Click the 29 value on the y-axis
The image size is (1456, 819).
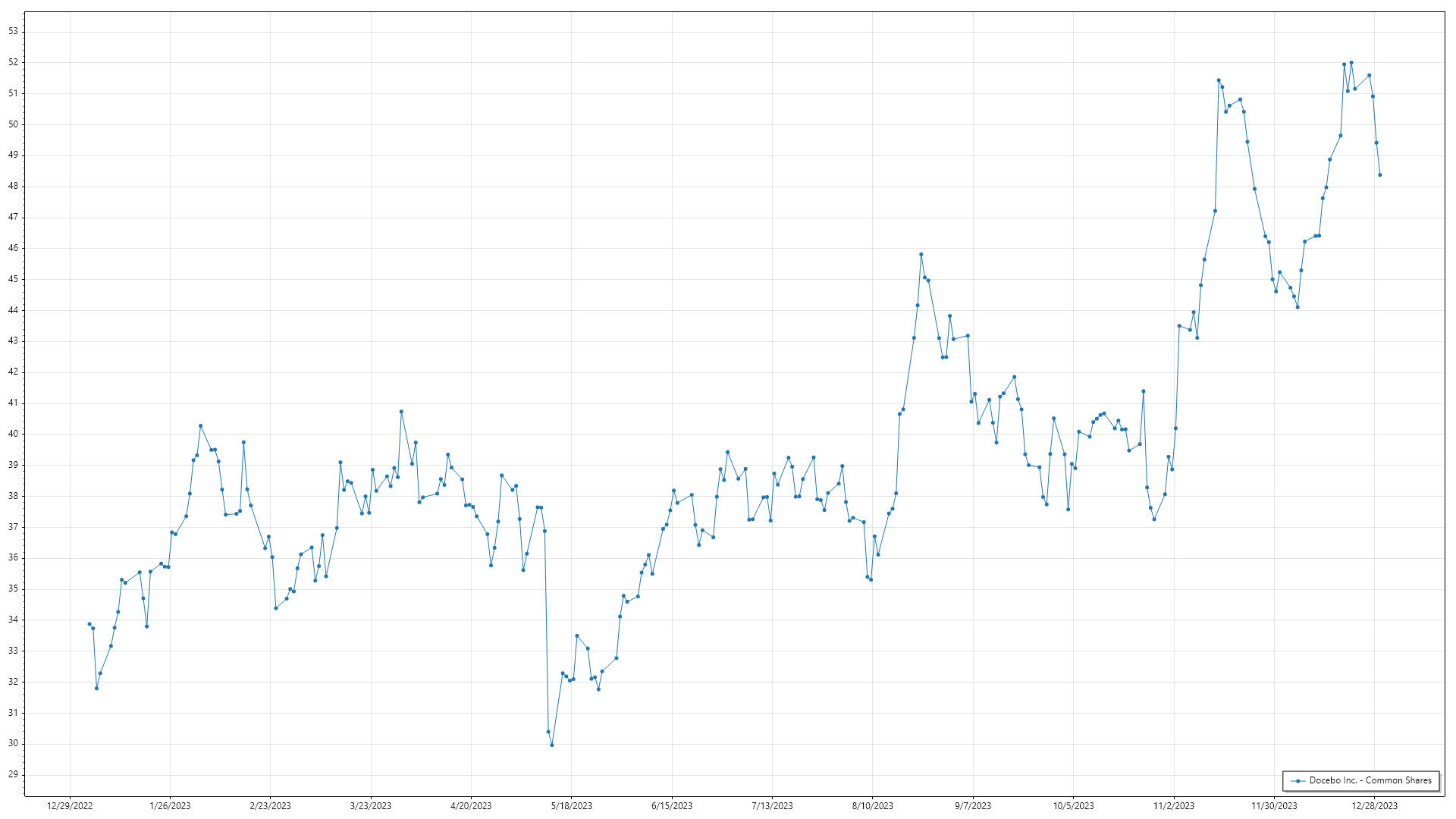[x=13, y=774]
